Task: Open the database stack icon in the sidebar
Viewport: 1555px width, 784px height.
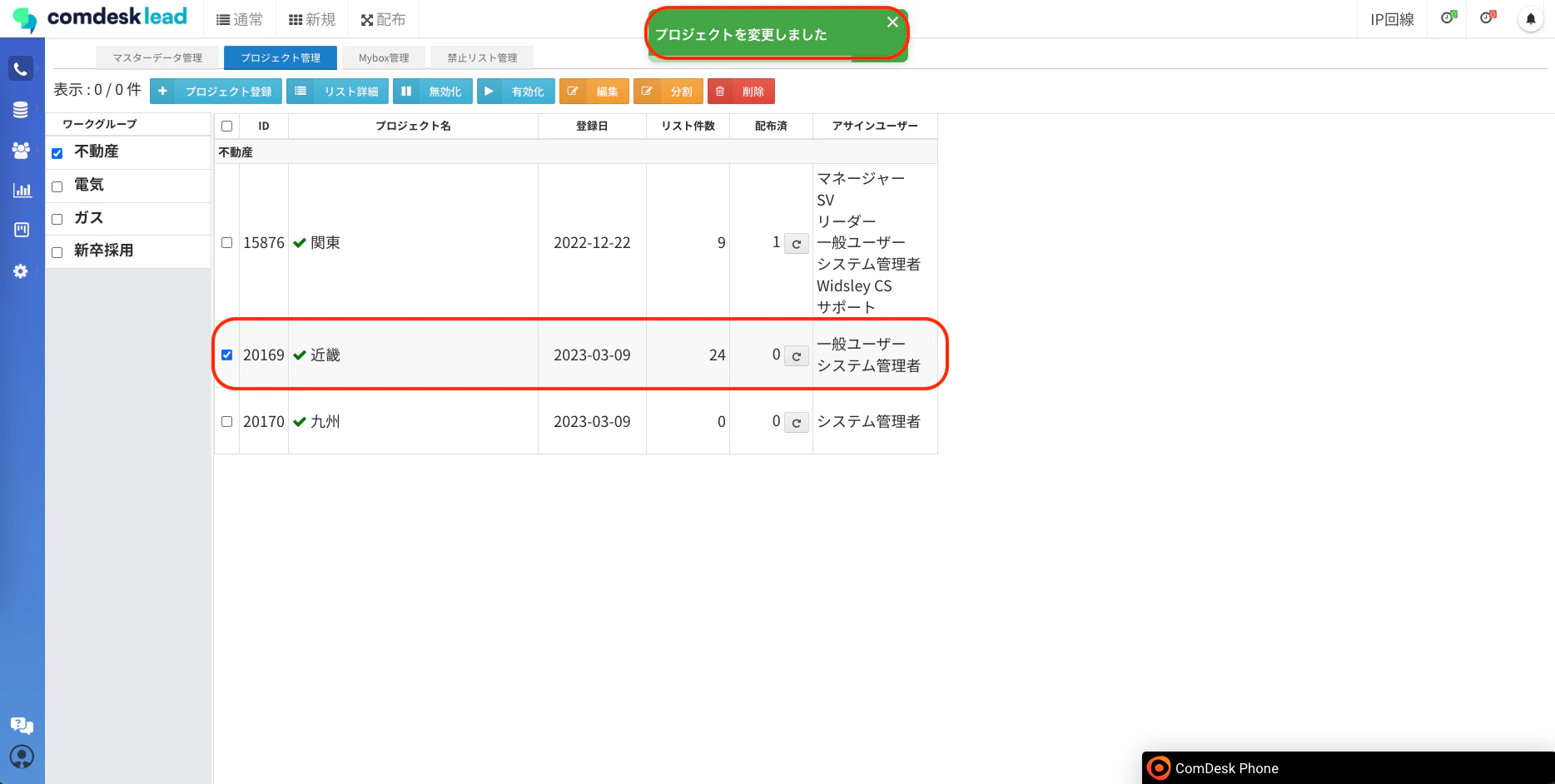Action: (x=21, y=110)
